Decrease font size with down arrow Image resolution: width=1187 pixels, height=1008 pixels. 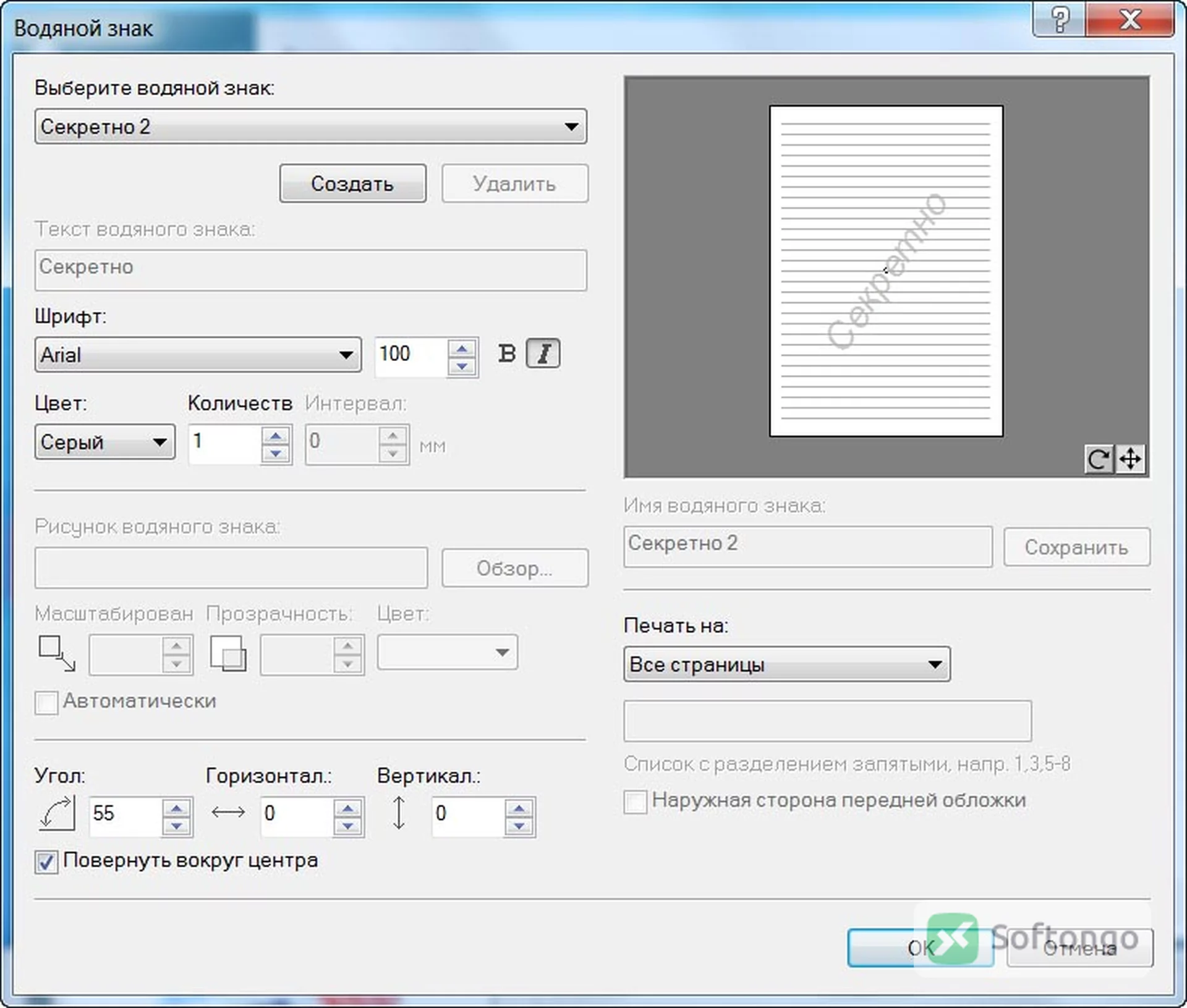(x=462, y=366)
